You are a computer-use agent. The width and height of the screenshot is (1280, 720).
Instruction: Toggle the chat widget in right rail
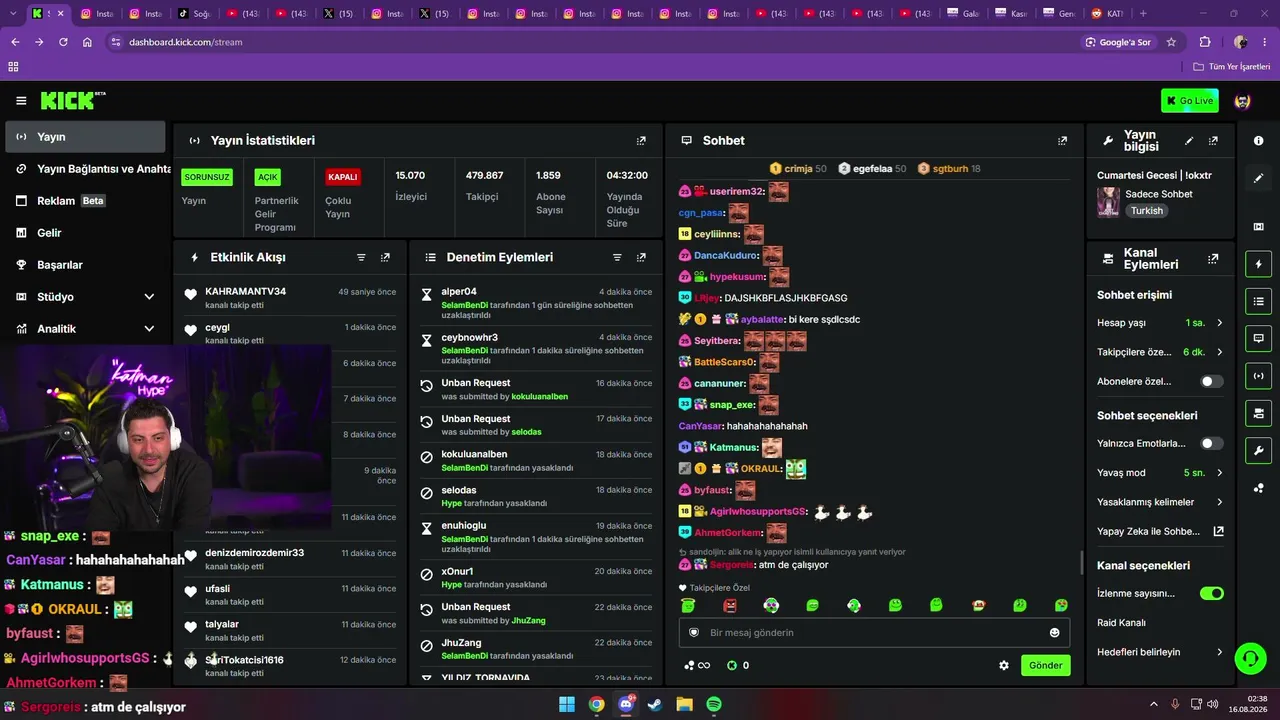point(1258,339)
